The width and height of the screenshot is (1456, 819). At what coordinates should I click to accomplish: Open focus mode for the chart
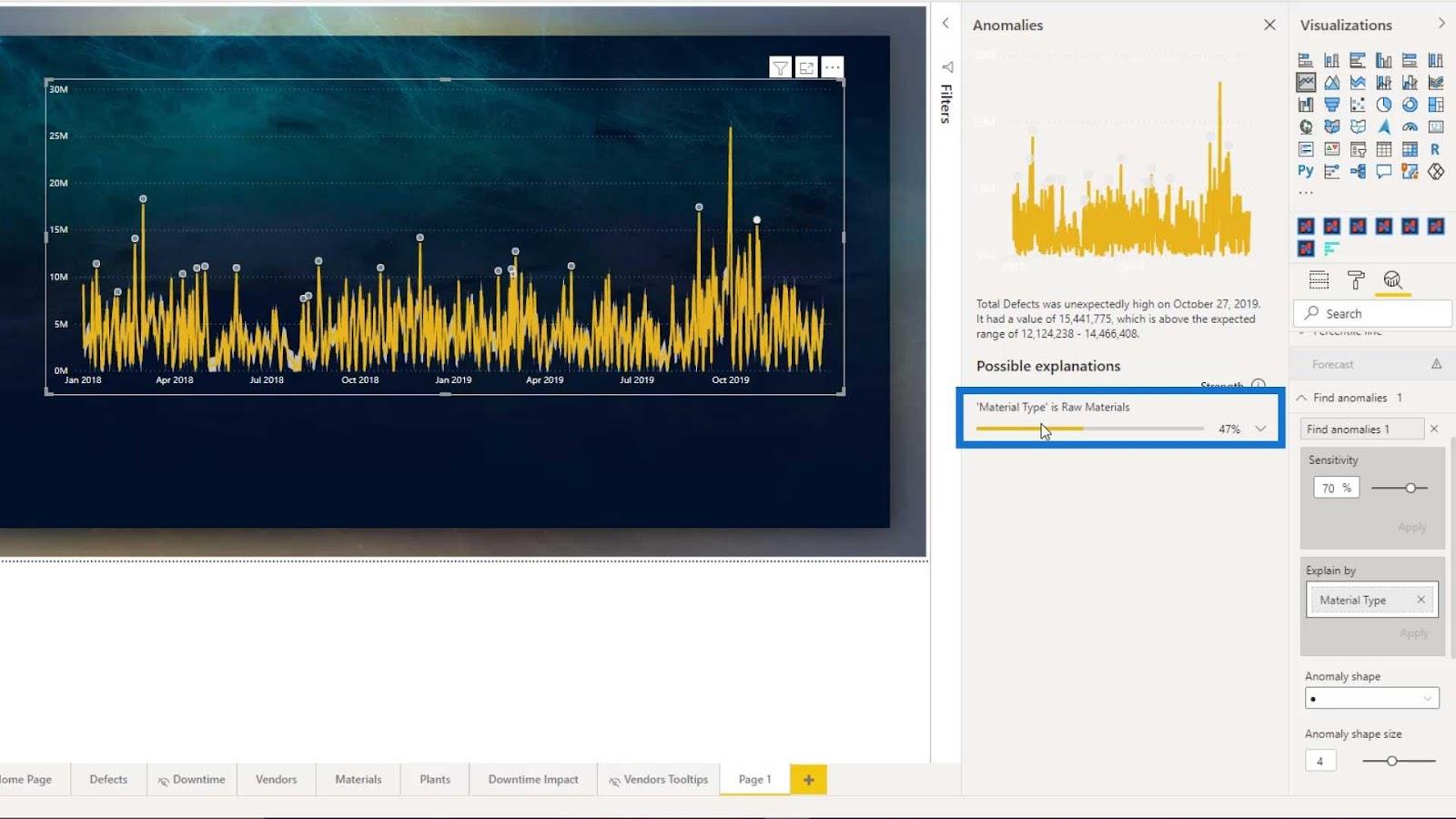coord(806,67)
